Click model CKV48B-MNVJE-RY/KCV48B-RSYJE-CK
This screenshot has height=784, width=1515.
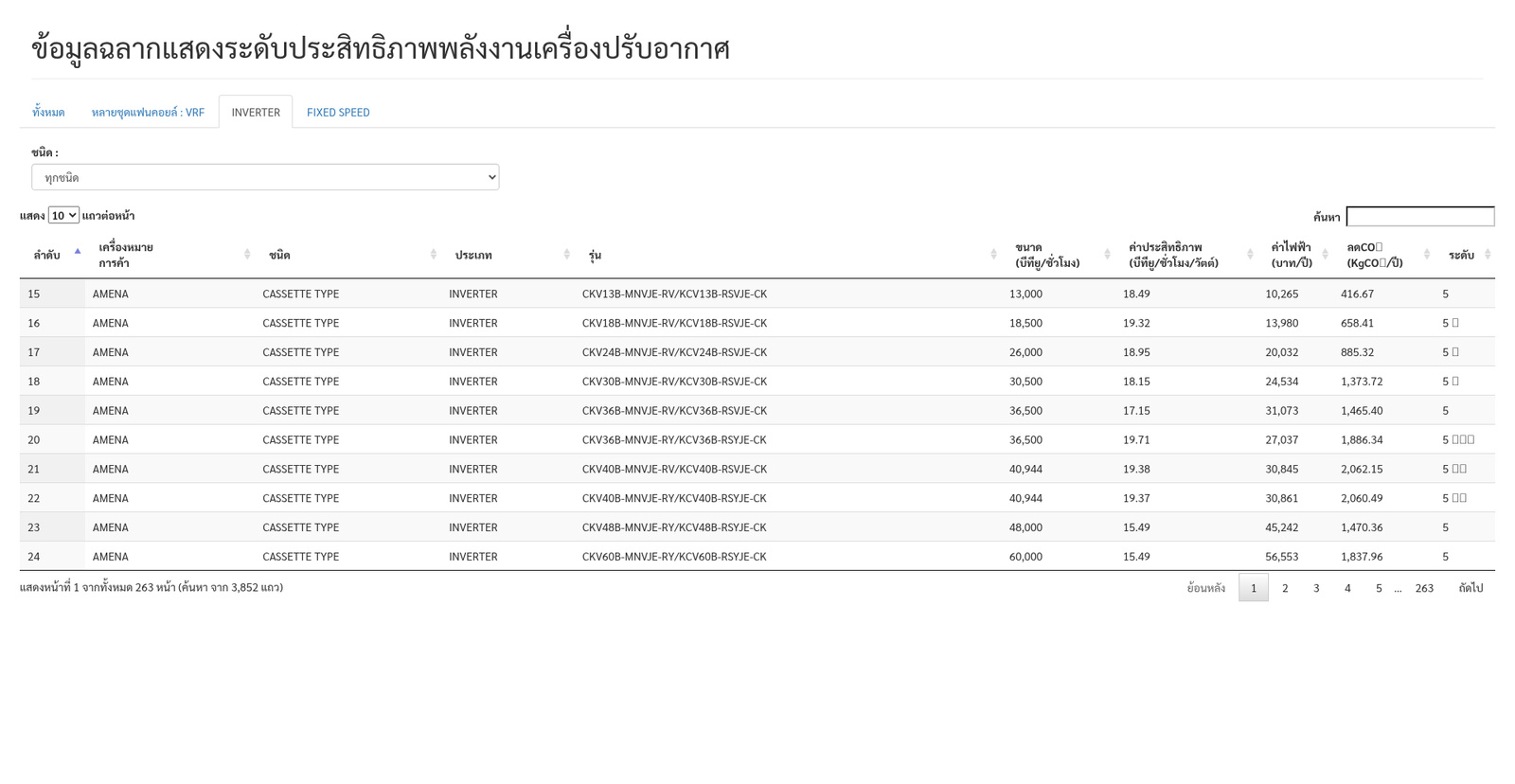tap(674, 527)
